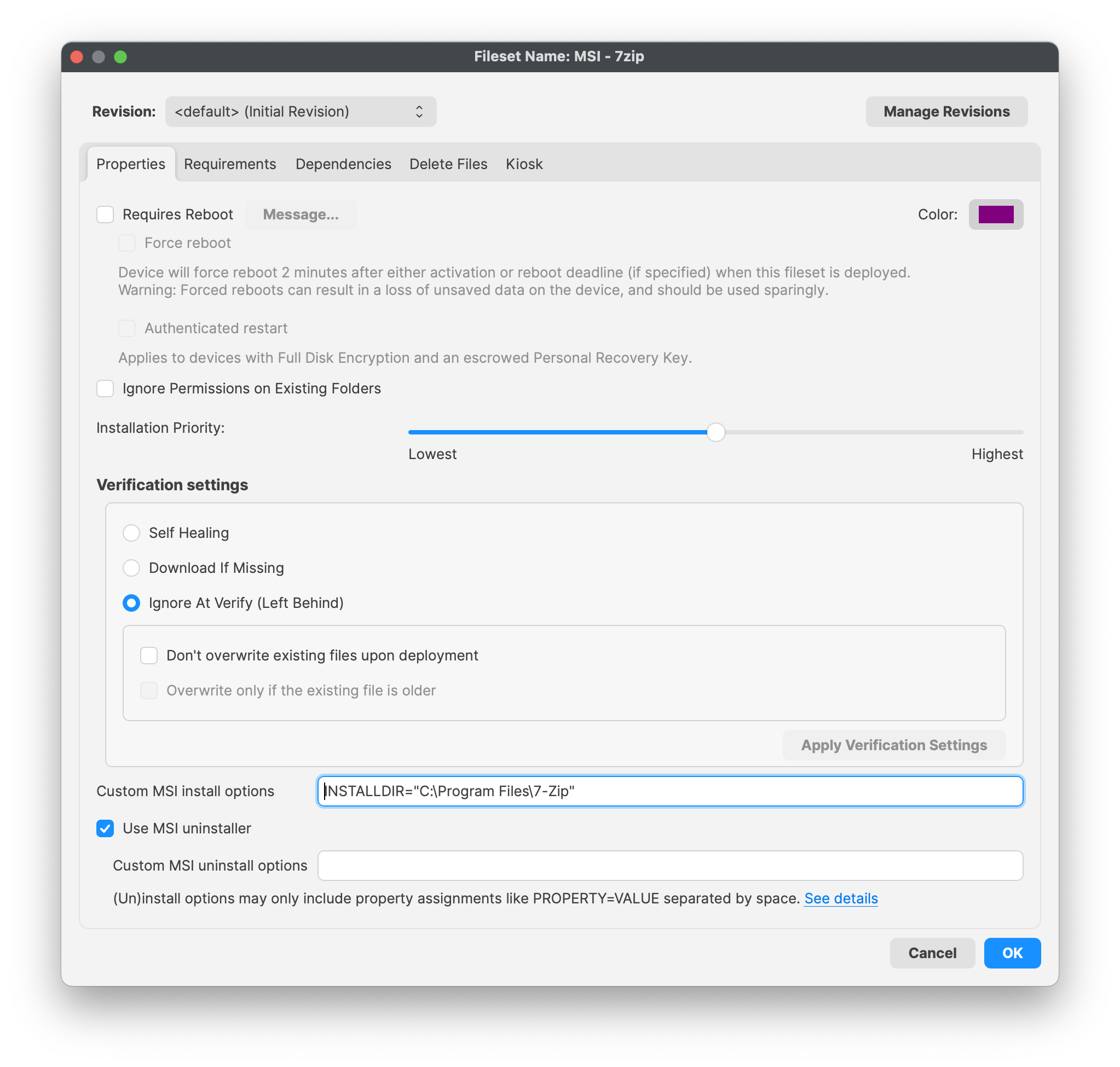Select Self Healing radio button
This screenshot has height=1067, width=1120.
click(x=132, y=533)
